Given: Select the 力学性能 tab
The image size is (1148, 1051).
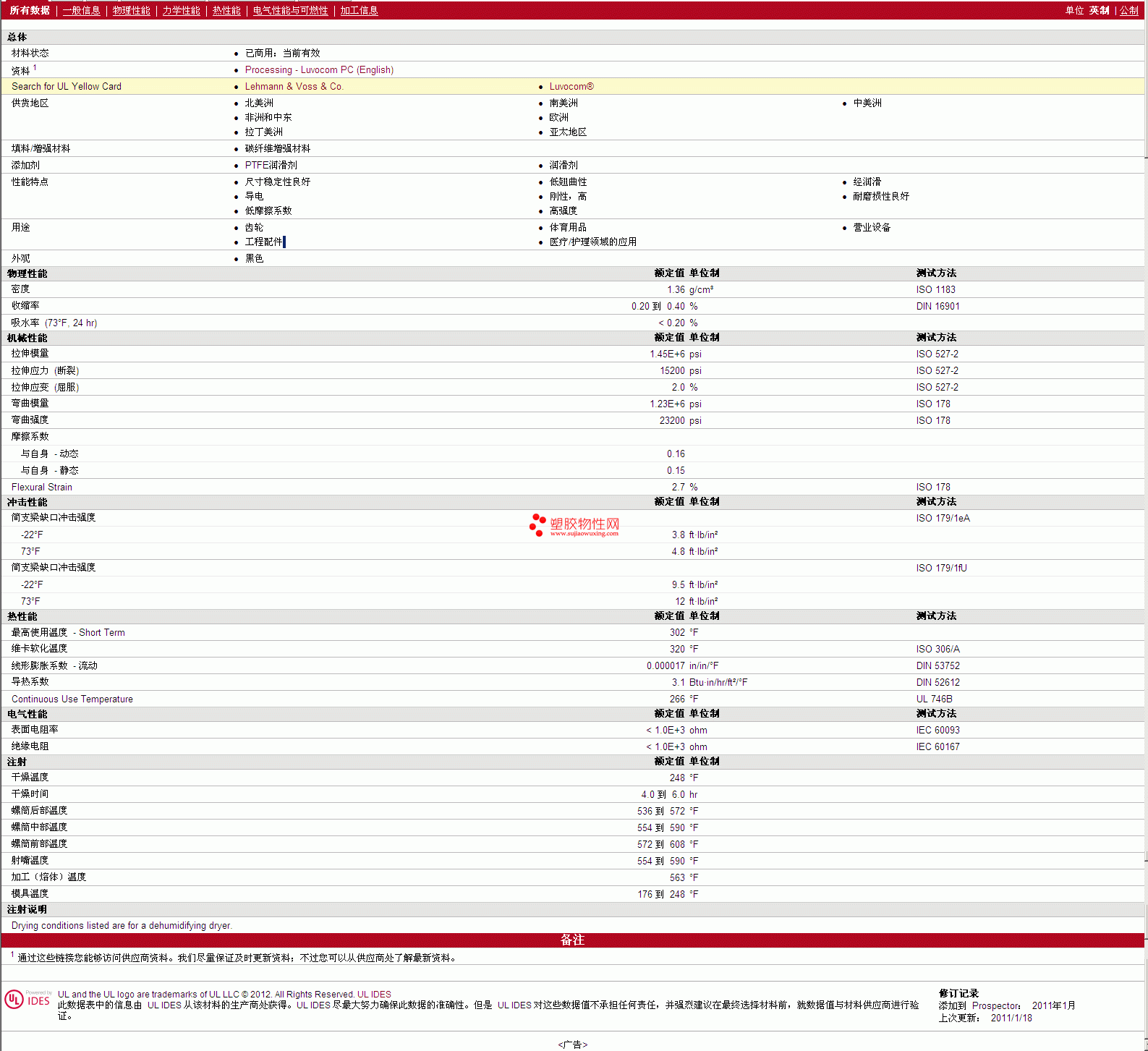Looking at the screenshot, I should 181,10.
